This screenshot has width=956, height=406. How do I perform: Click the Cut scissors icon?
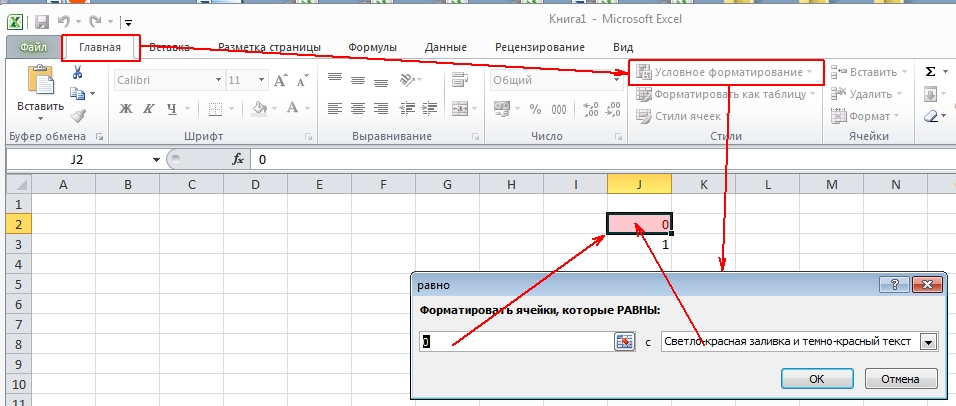(x=77, y=72)
